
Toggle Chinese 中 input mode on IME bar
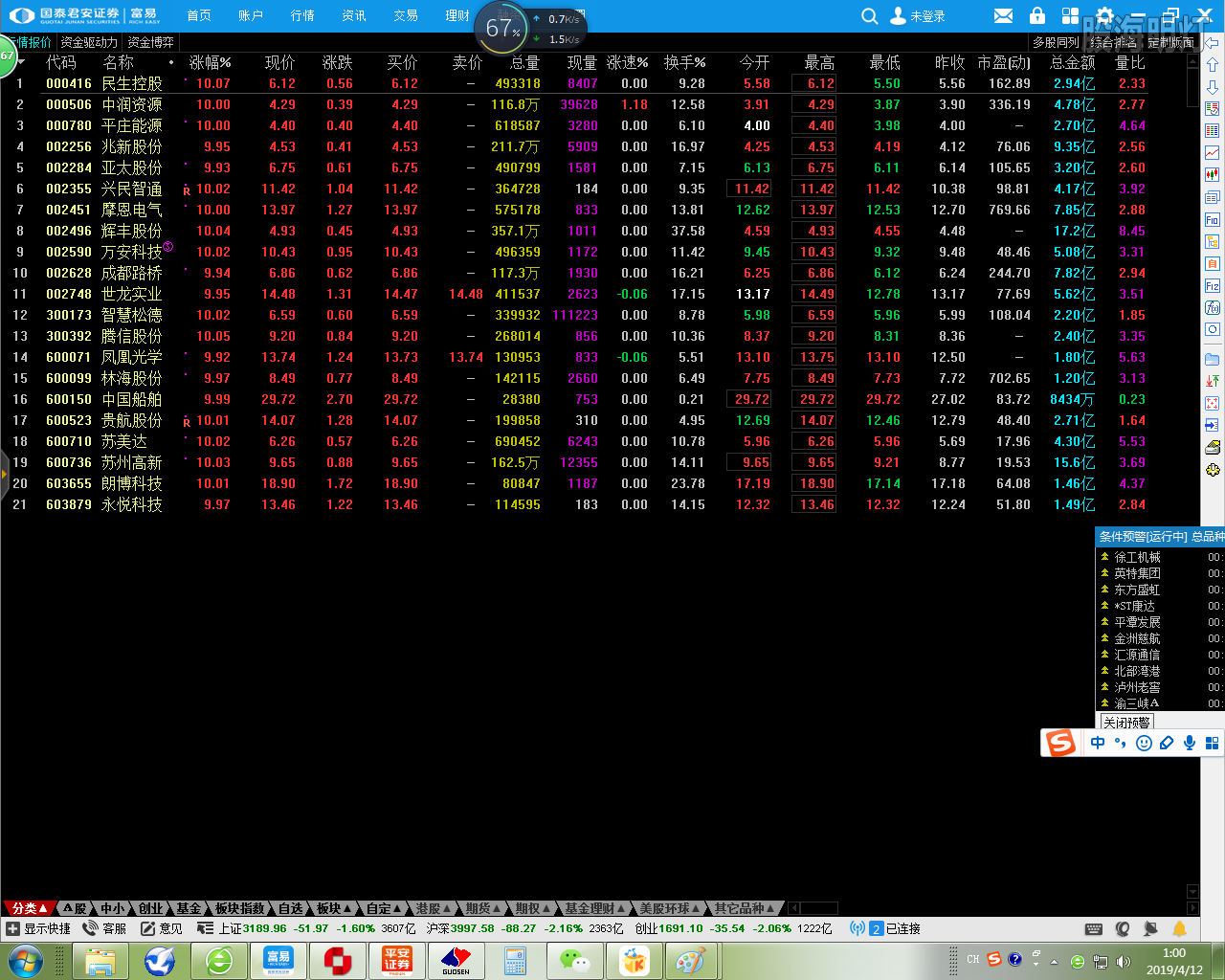1098,743
